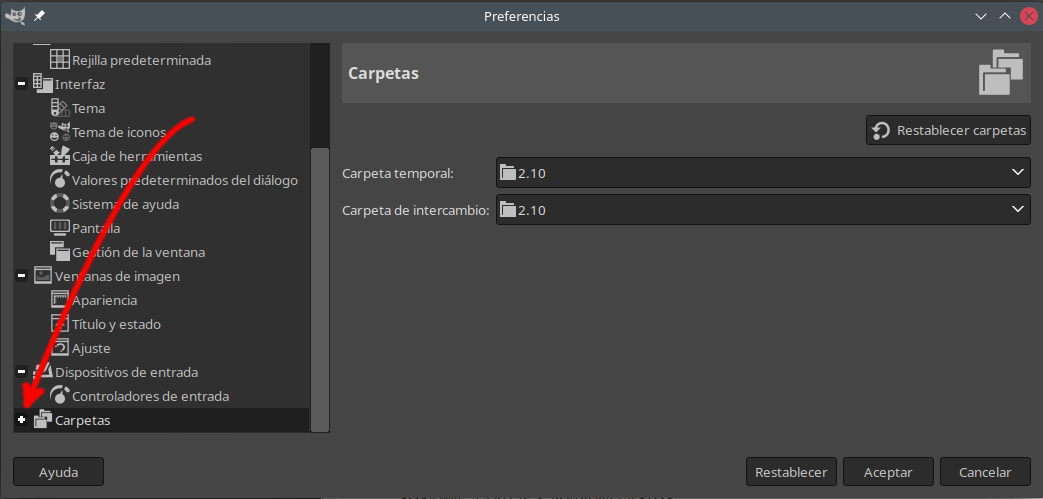Open the Carpeta de intercambio dropdown
The image size is (1043, 499).
(762, 210)
